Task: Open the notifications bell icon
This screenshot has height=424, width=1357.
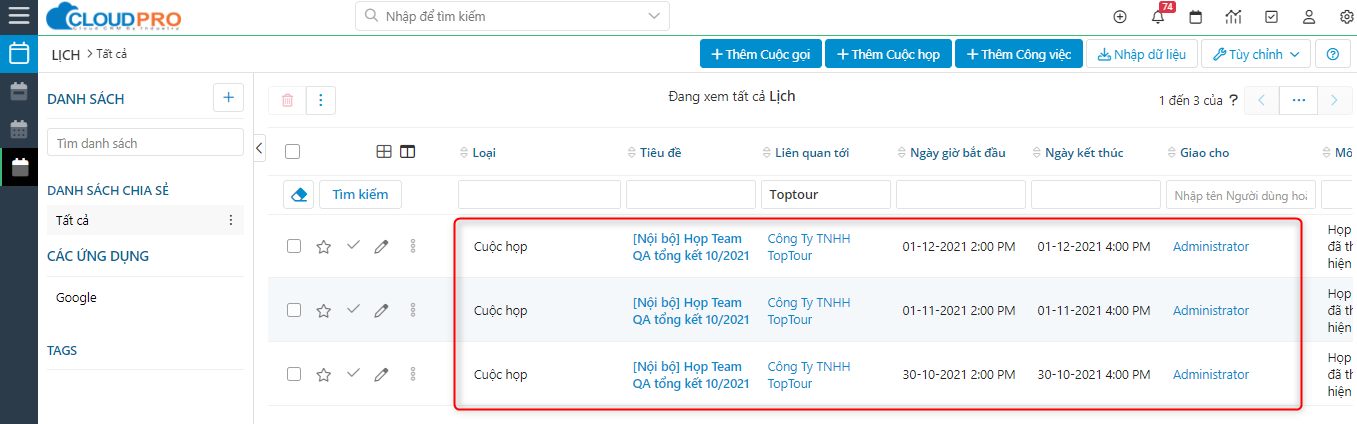Action: pyautogui.click(x=1158, y=17)
